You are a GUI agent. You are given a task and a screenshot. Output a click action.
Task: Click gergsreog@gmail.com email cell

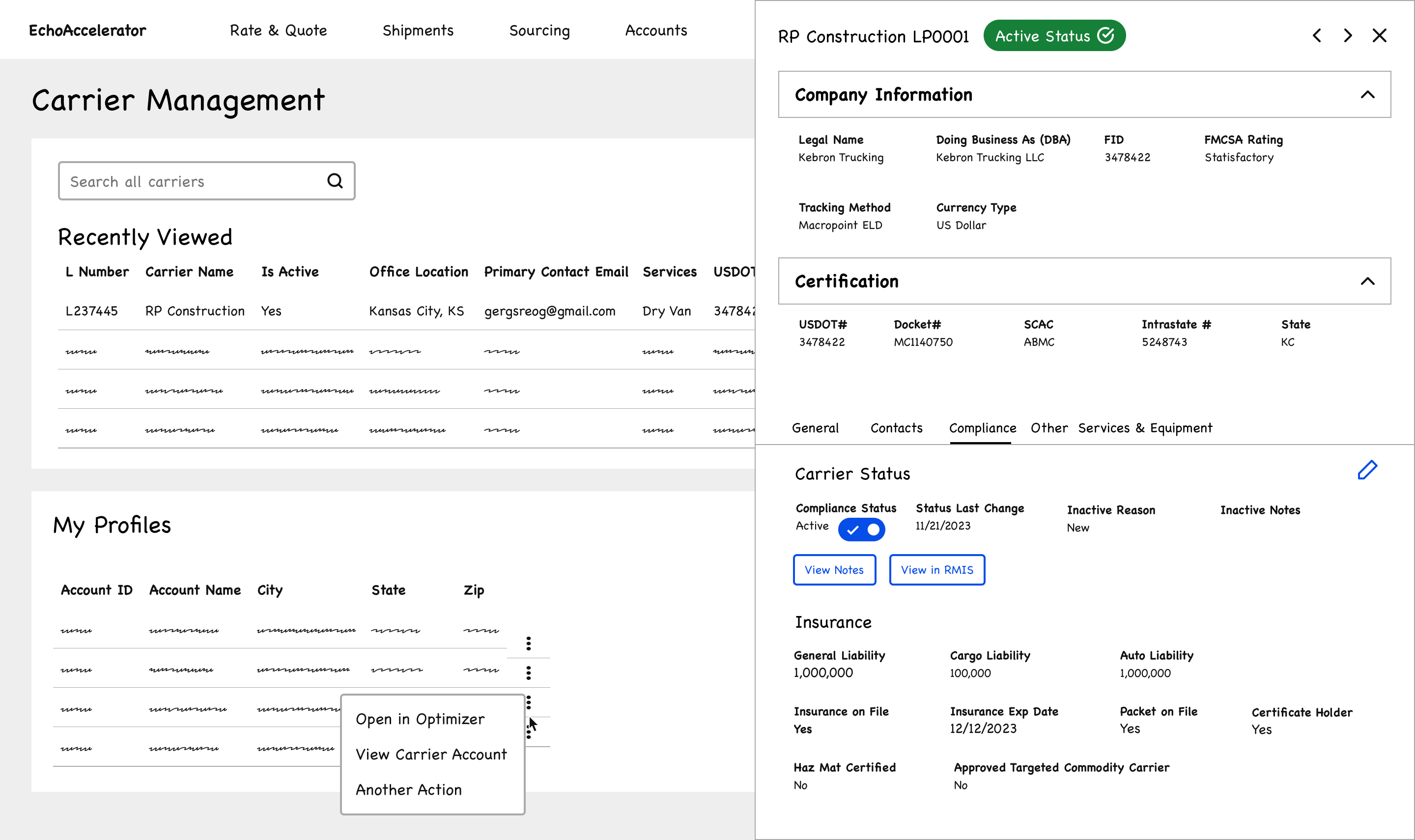tap(550, 311)
